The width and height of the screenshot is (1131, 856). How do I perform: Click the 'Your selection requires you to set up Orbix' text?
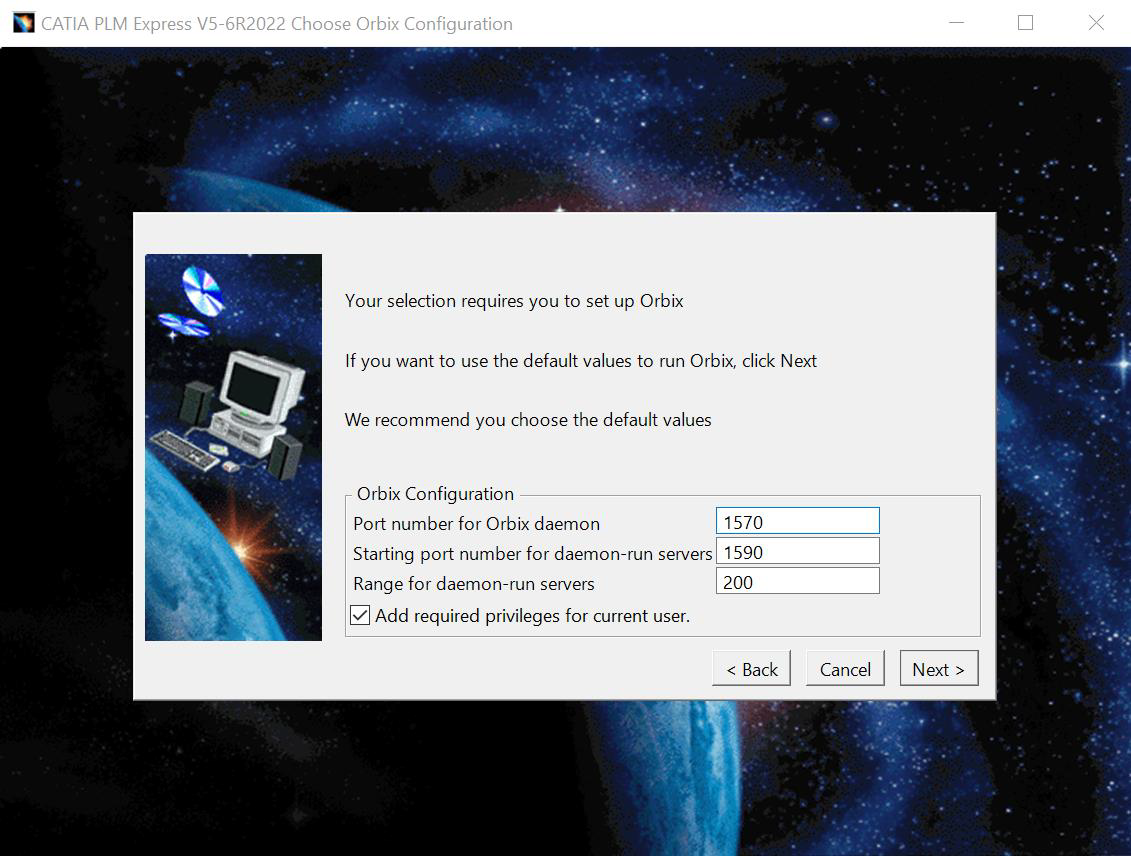pos(514,301)
